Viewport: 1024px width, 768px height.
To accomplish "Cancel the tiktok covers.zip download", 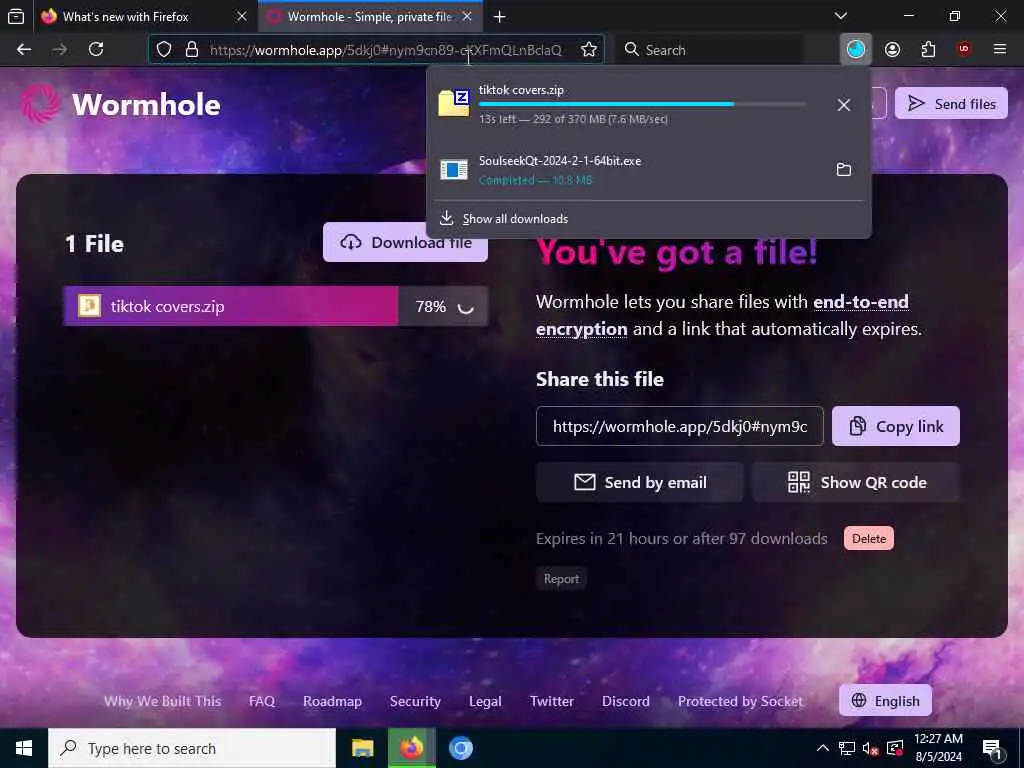I will (x=844, y=104).
